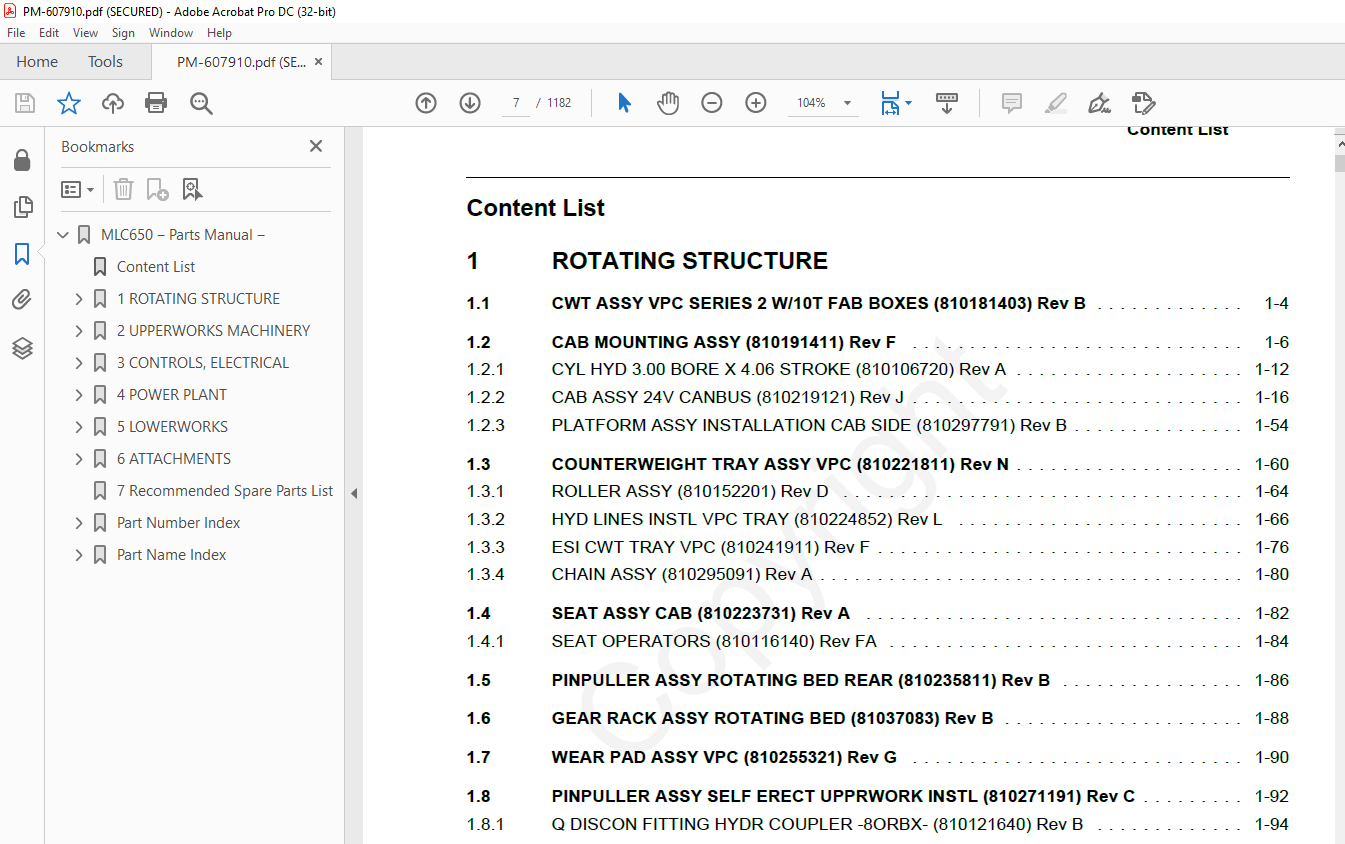Collapse the MLC650 Parts Manual bookmark

click(x=64, y=235)
